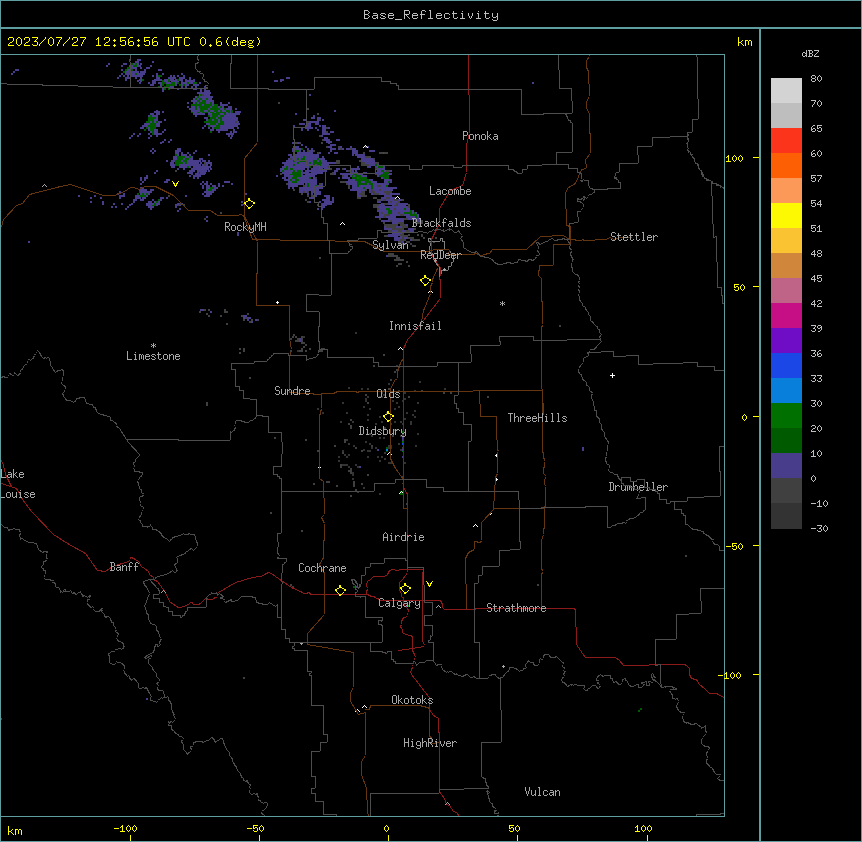The width and height of the screenshot is (862, 842).
Task: Click the dBZ legend heading
Action: click(x=810, y=53)
